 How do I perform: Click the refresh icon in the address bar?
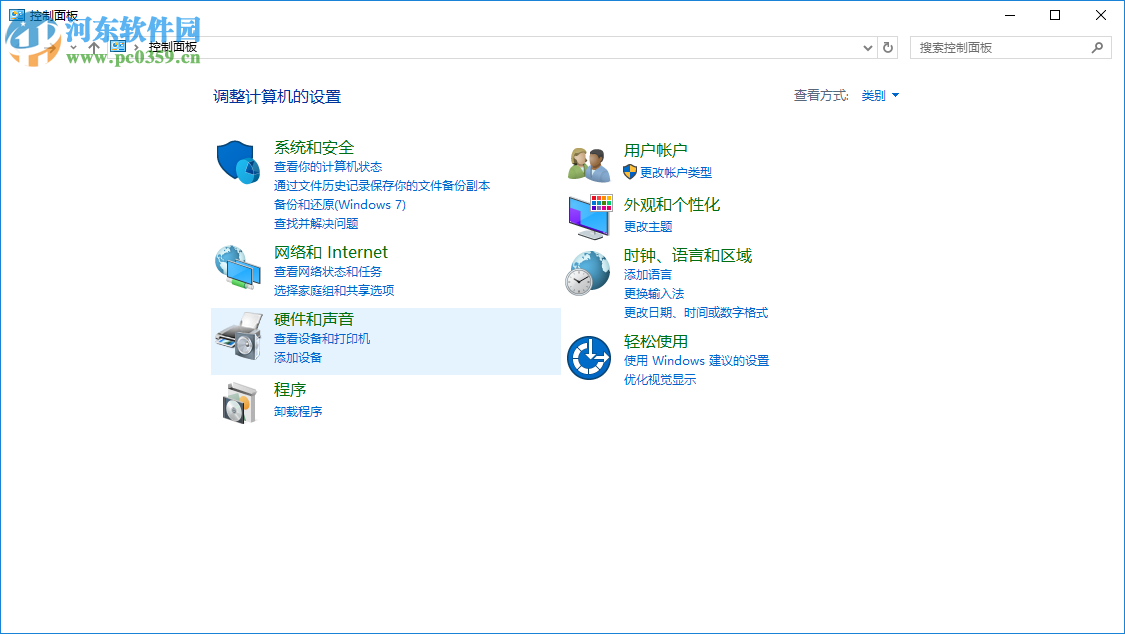coord(887,47)
